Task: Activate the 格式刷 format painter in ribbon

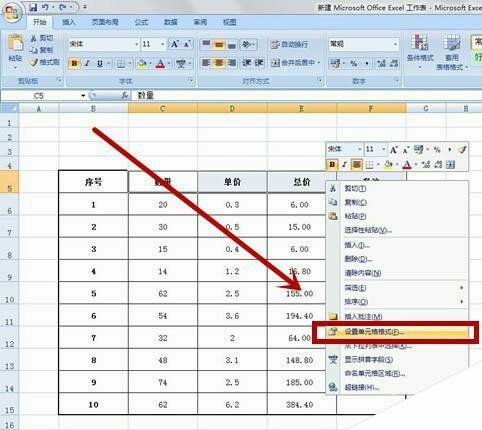Action: pos(44,62)
